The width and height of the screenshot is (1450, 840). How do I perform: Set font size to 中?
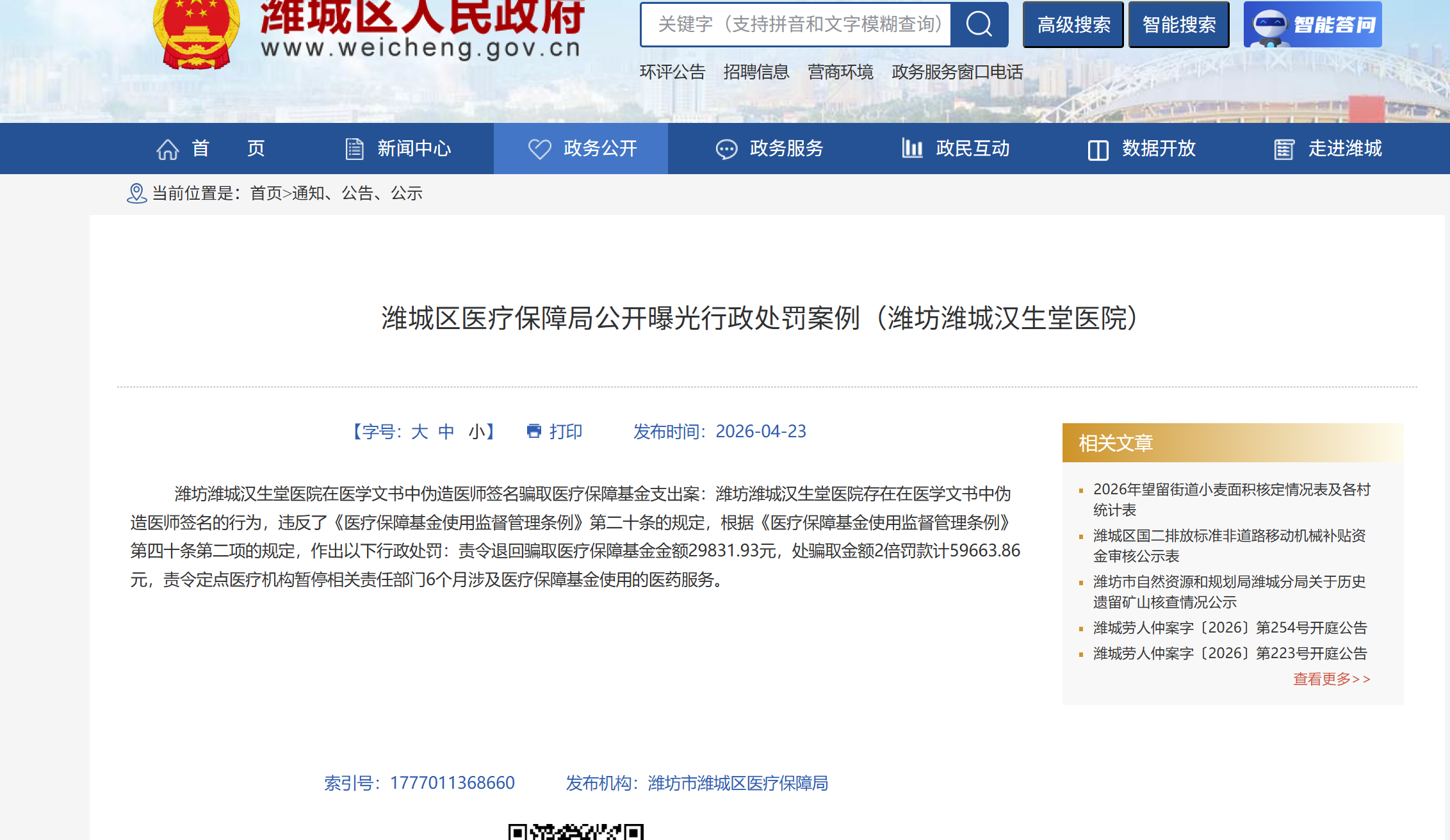point(446,432)
